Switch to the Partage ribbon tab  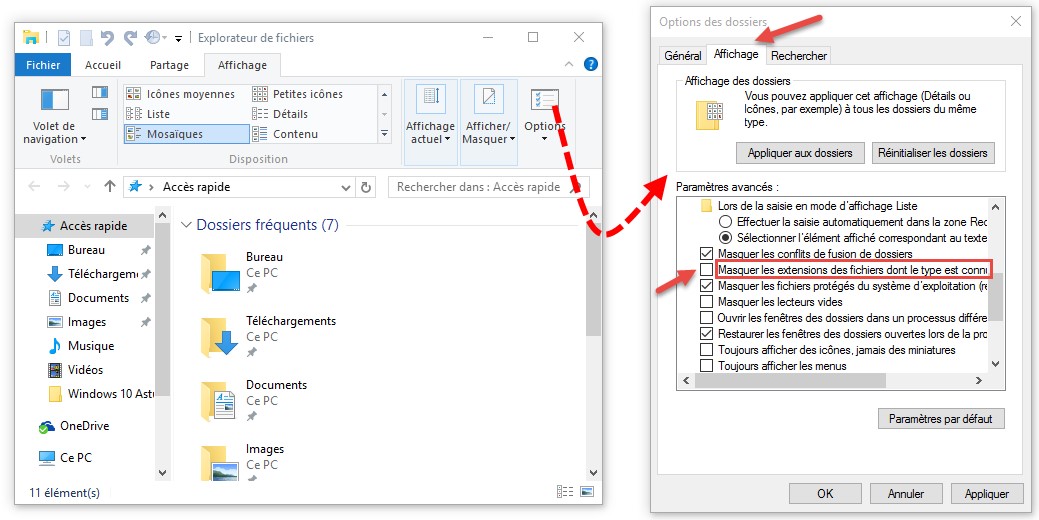(169, 65)
